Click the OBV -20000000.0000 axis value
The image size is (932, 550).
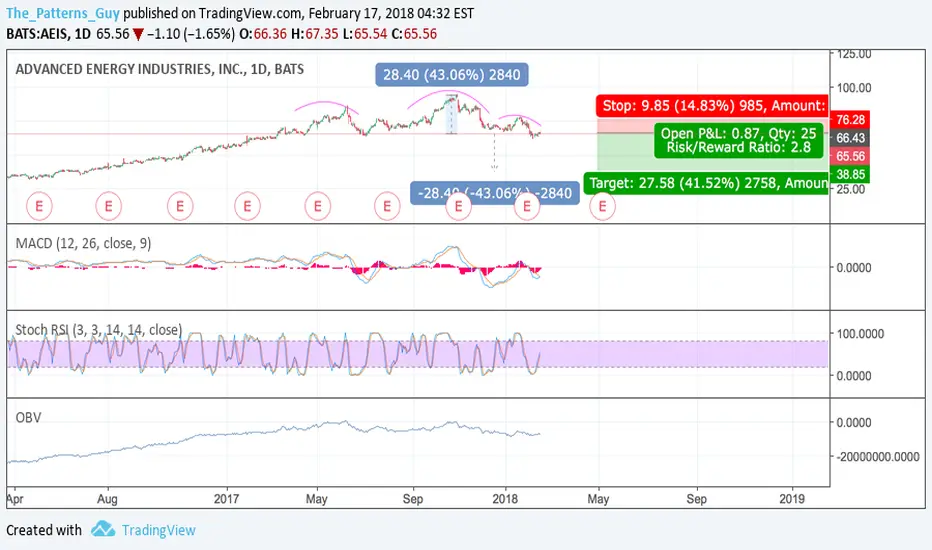(x=879, y=457)
